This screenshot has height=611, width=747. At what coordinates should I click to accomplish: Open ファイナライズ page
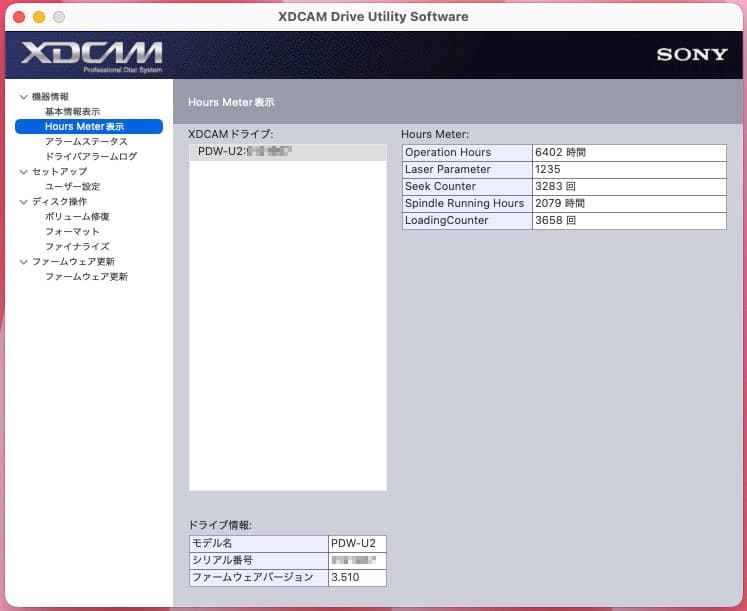(77, 246)
